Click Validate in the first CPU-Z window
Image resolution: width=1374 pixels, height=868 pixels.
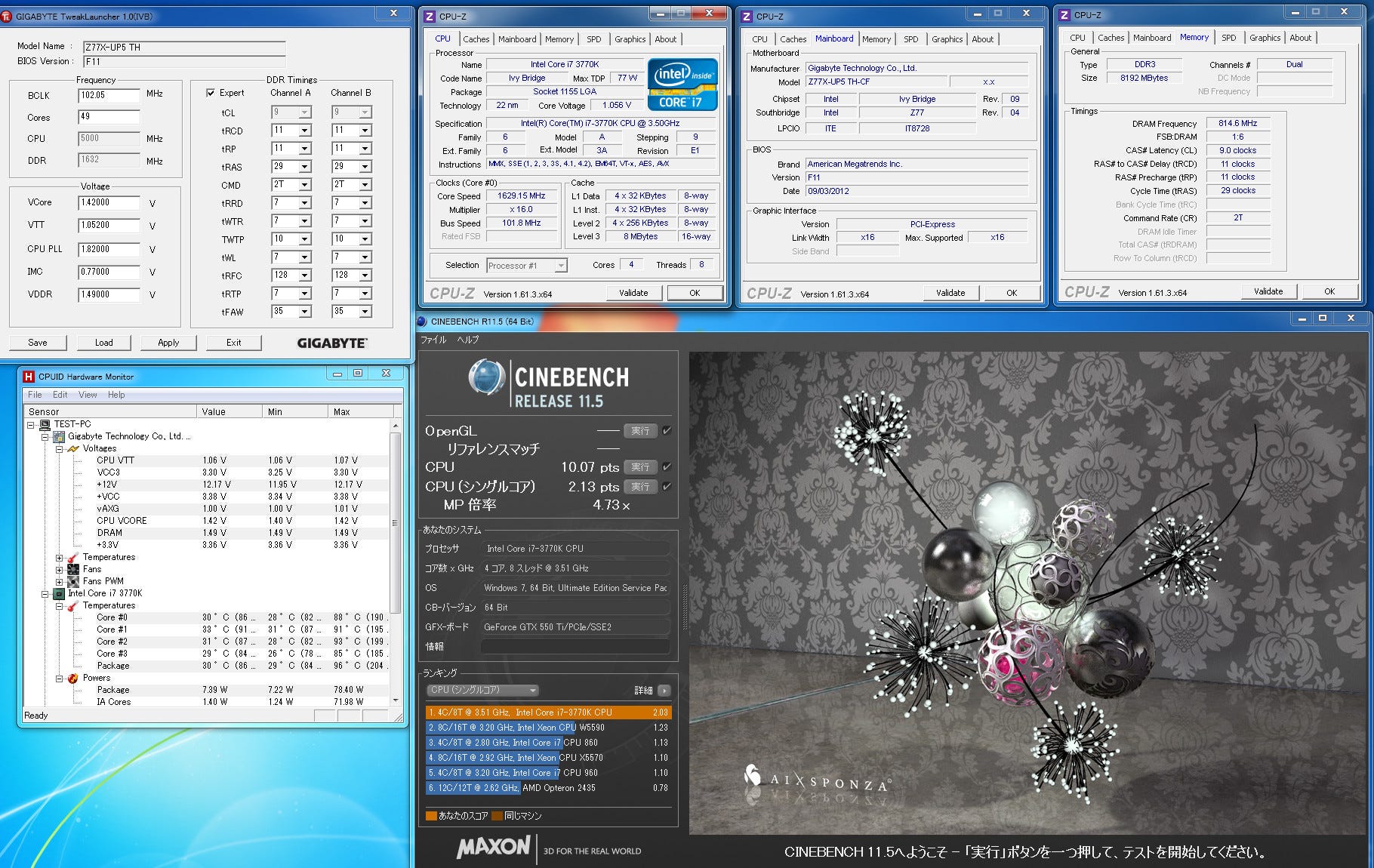[x=633, y=293]
